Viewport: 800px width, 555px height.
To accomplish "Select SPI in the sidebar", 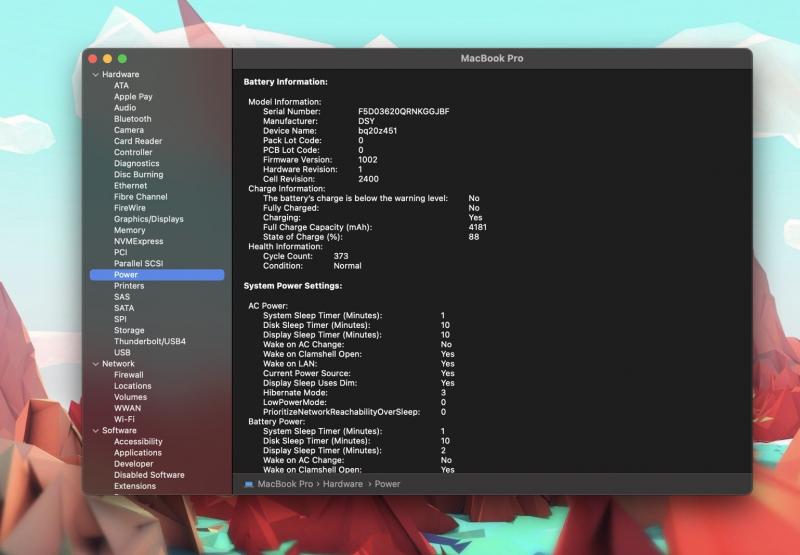I will [x=120, y=319].
